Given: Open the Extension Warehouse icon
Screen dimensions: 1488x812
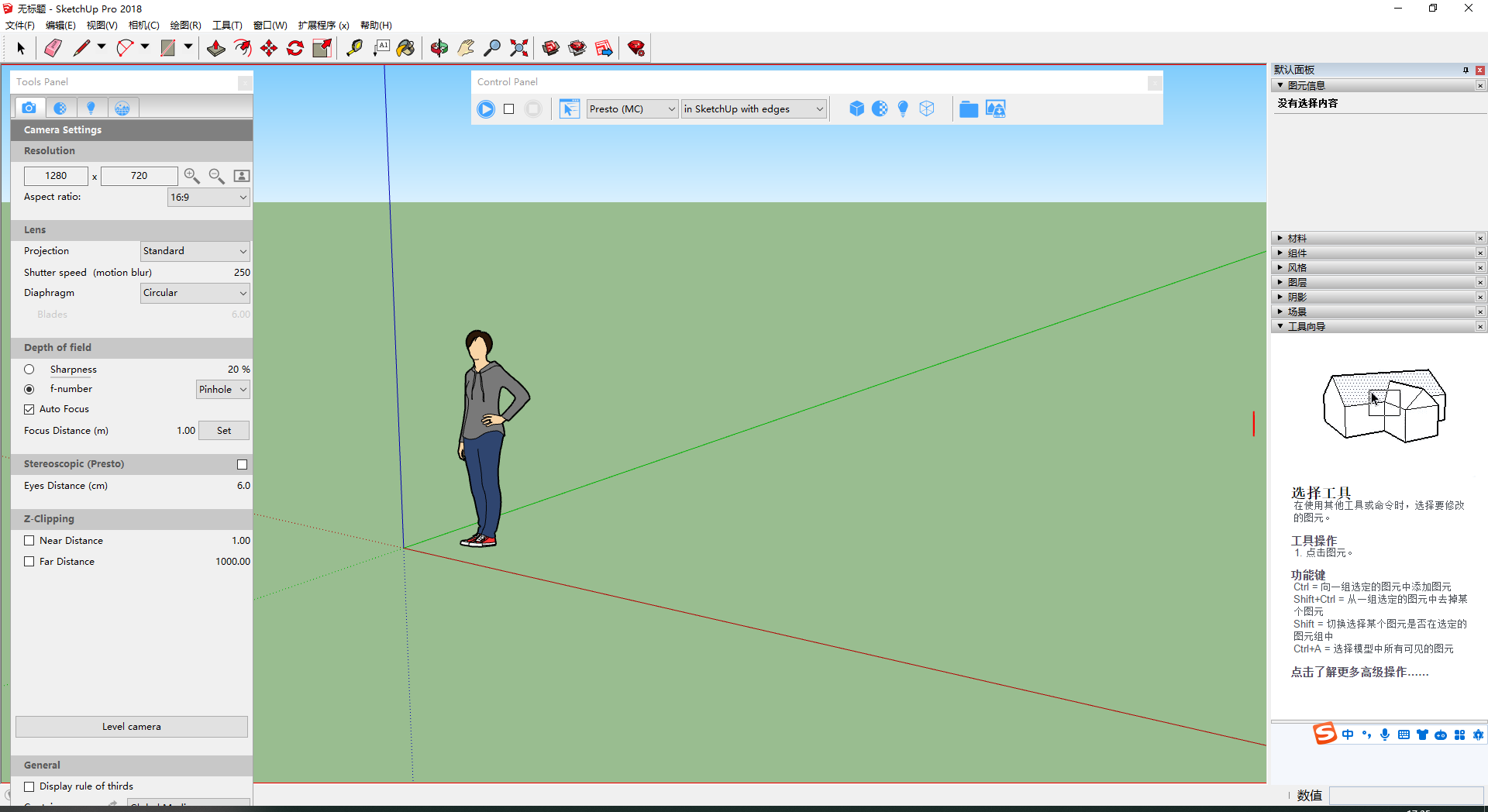Looking at the screenshot, I should (x=577, y=48).
